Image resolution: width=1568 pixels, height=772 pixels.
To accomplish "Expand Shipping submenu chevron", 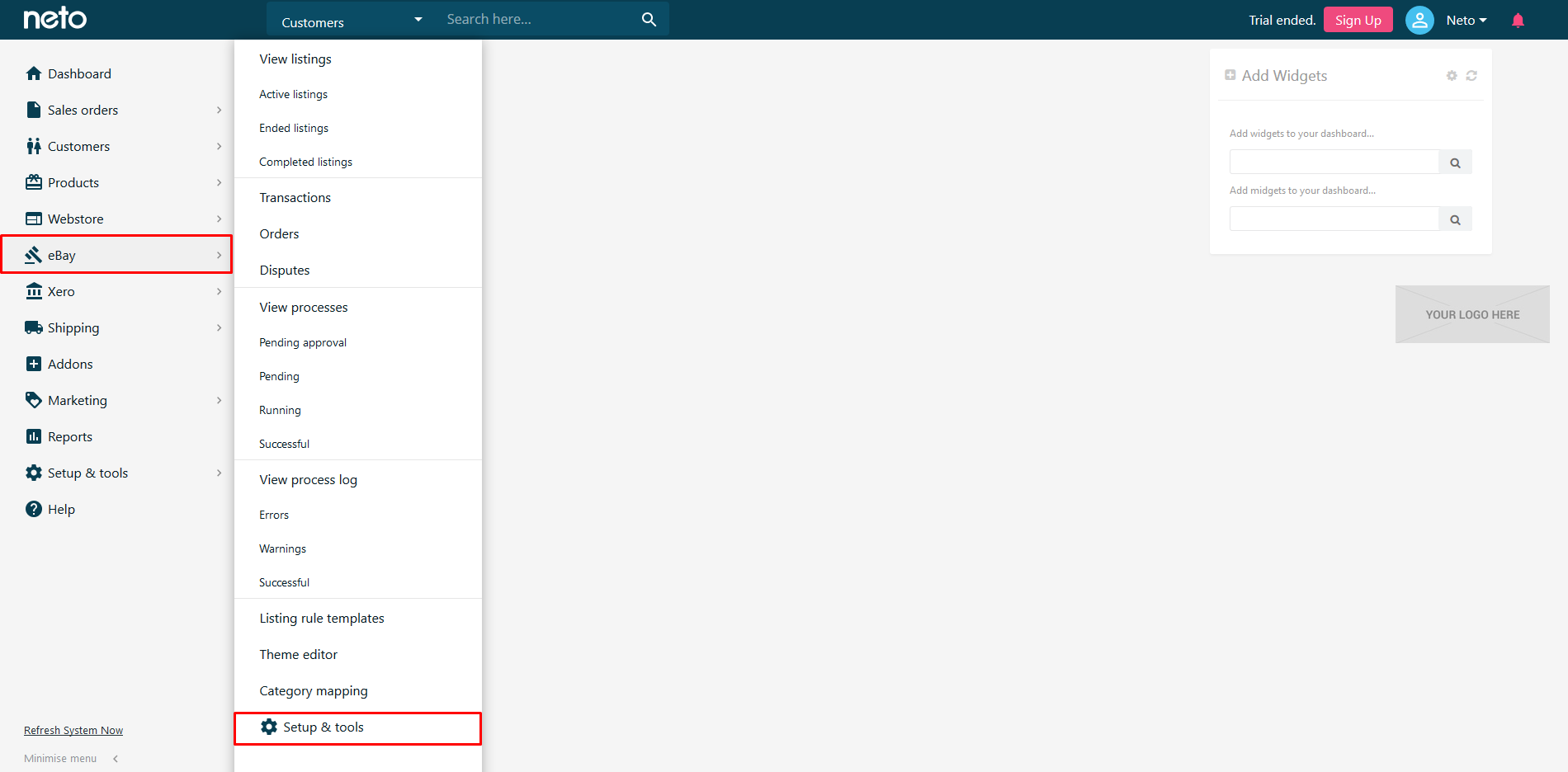I will (x=219, y=327).
